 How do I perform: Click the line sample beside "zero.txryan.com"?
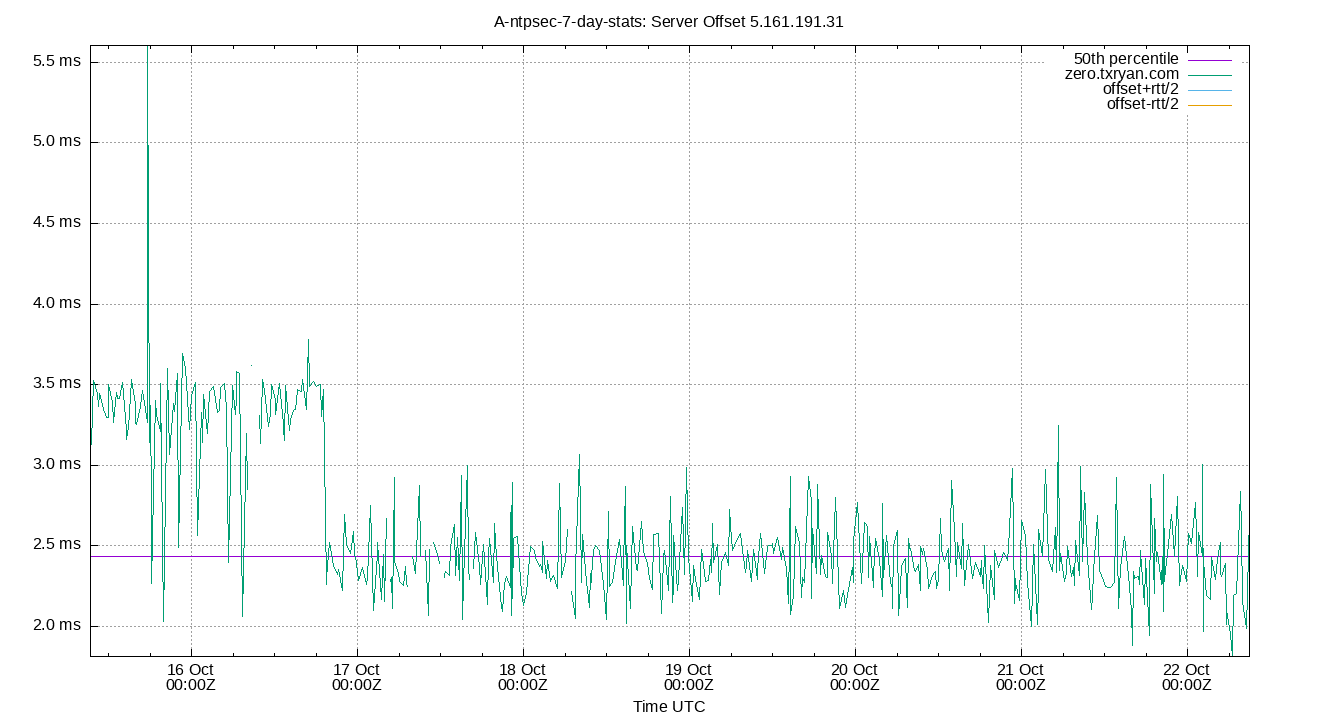pyautogui.click(x=1209, y=75)
